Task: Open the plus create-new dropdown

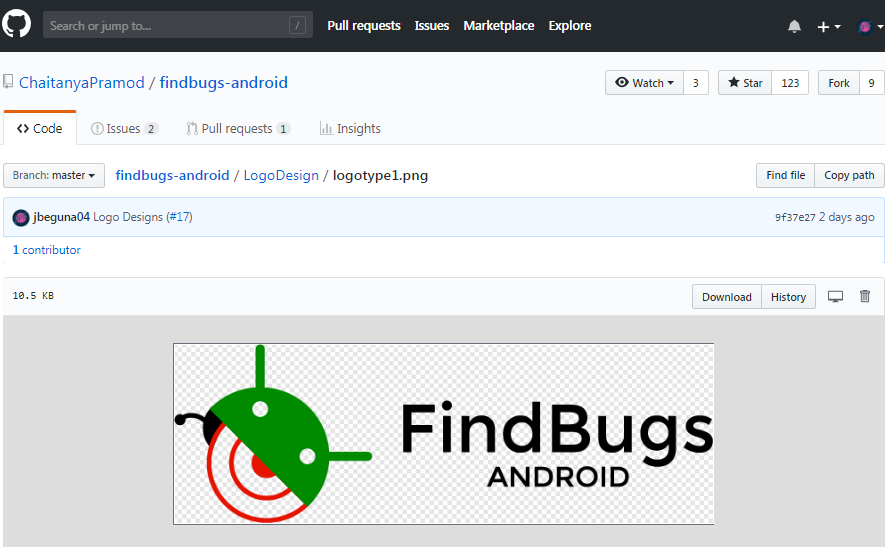Action: click(x=829, y=27)
